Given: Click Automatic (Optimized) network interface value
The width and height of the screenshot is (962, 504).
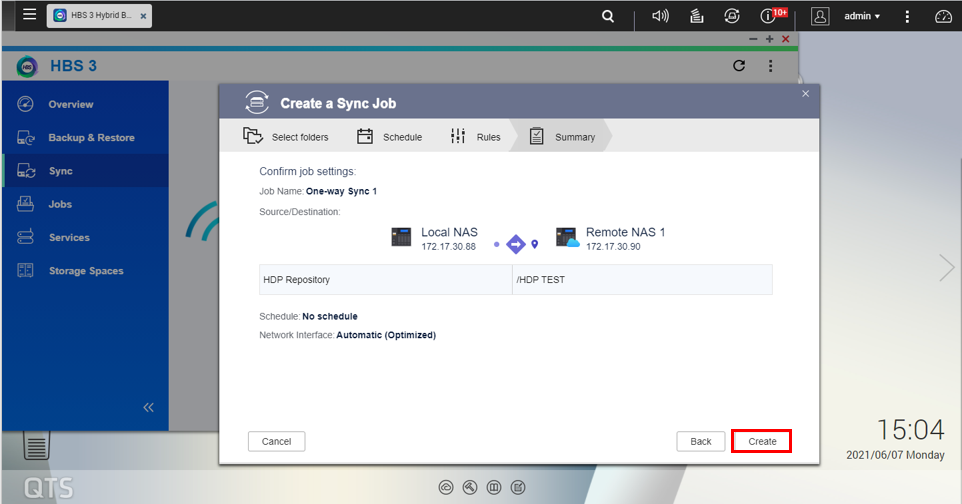Looking at the screenshot, I should [386, 335].
